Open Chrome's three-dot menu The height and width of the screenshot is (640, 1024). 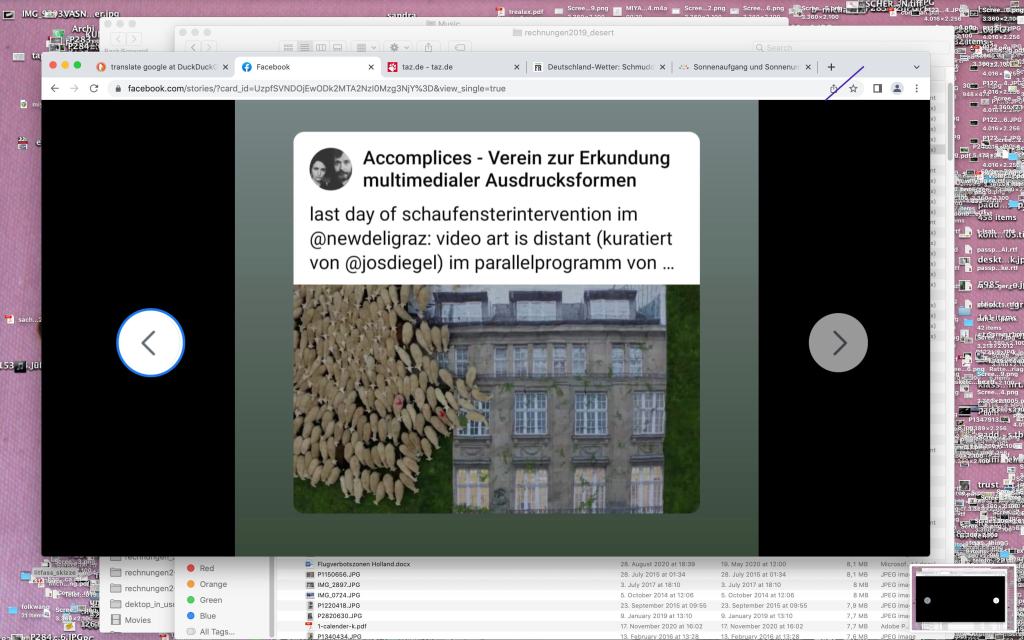click(x=916, y=88)
